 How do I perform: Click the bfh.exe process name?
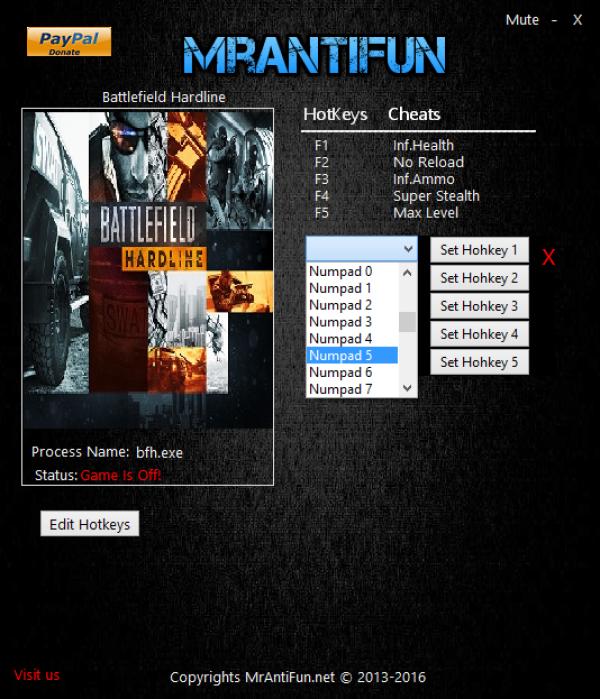coord(159,452)
